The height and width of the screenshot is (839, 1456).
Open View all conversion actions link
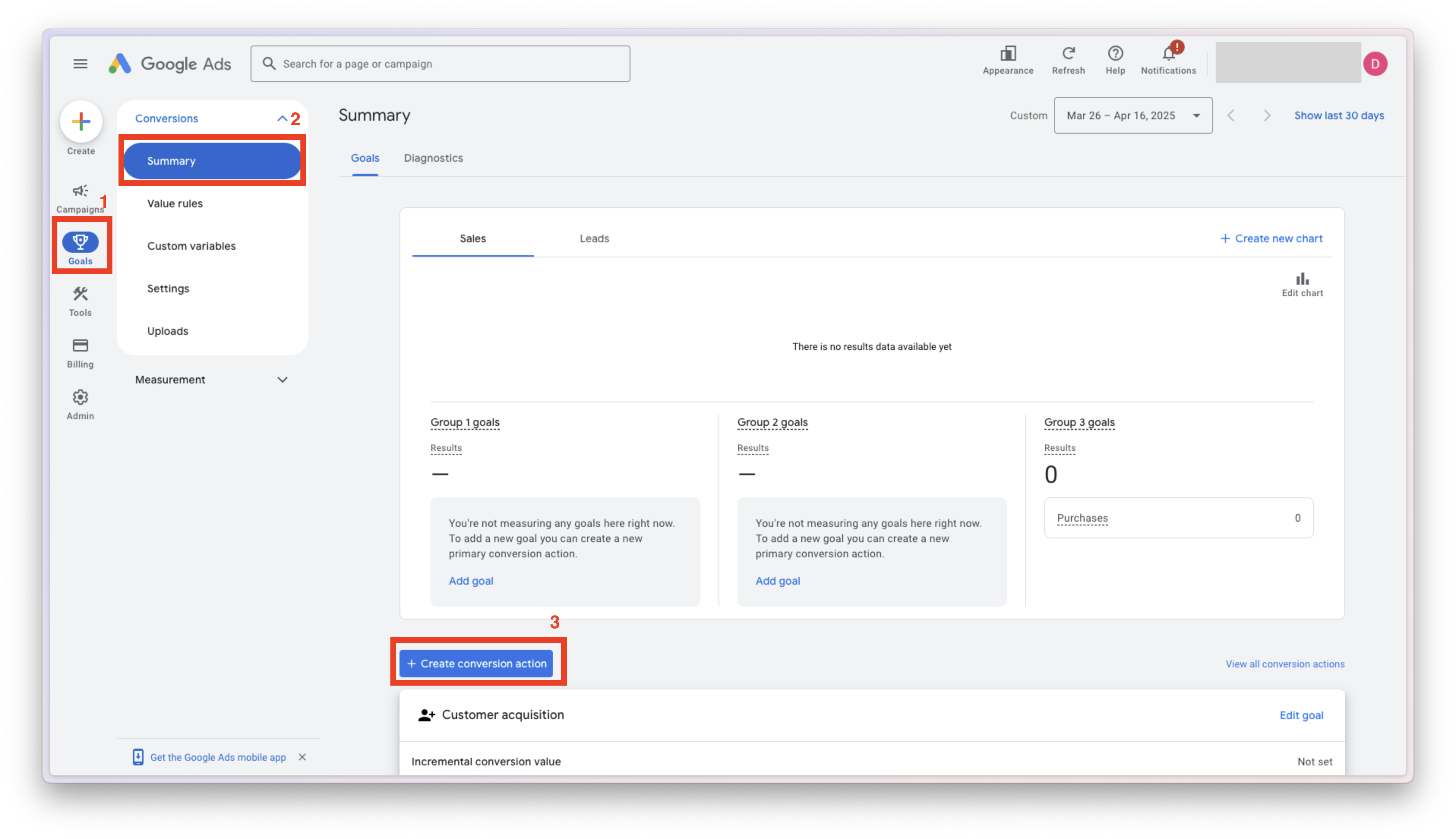(1284, 664)
